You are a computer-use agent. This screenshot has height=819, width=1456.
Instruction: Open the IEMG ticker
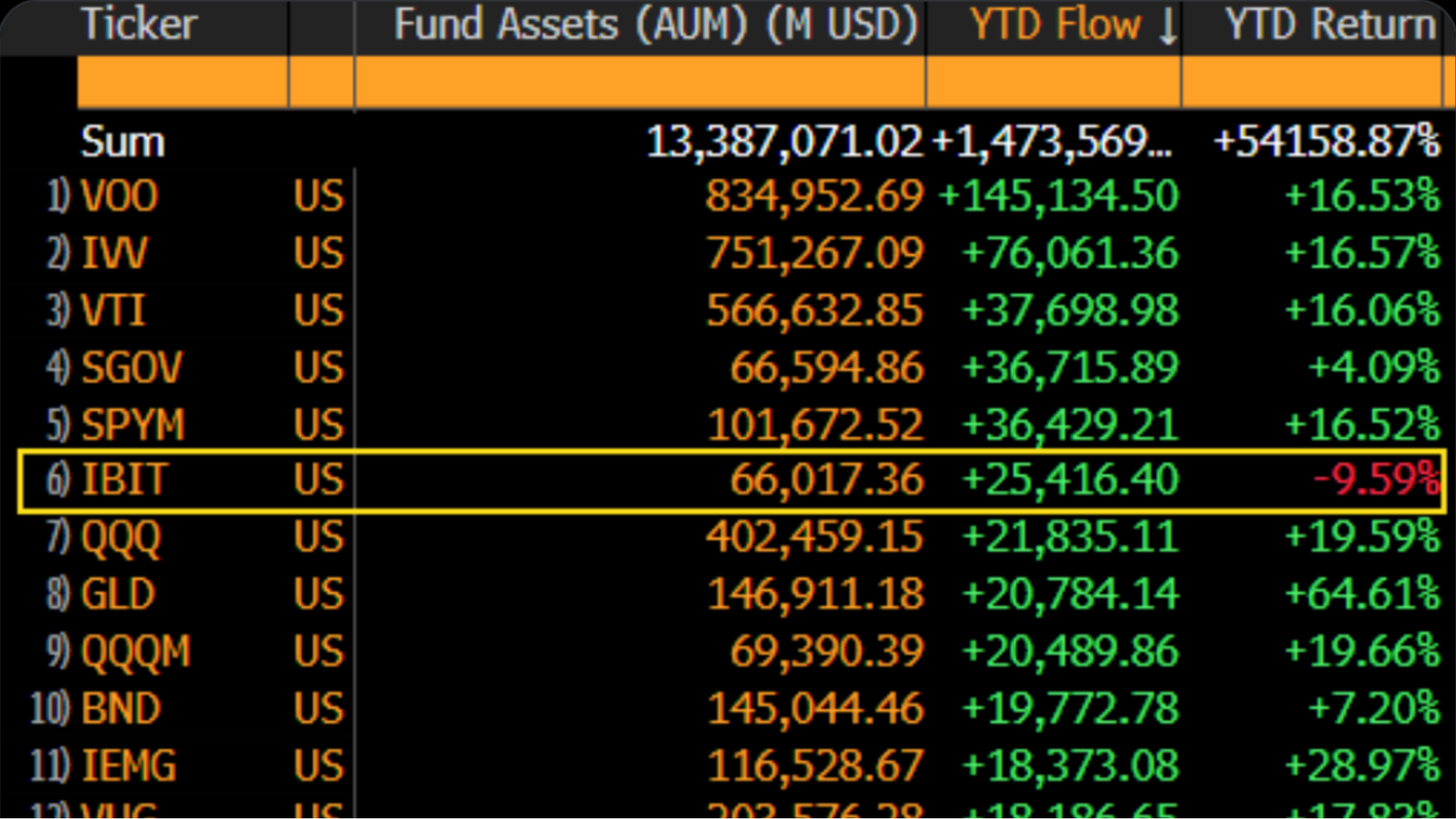129,765
